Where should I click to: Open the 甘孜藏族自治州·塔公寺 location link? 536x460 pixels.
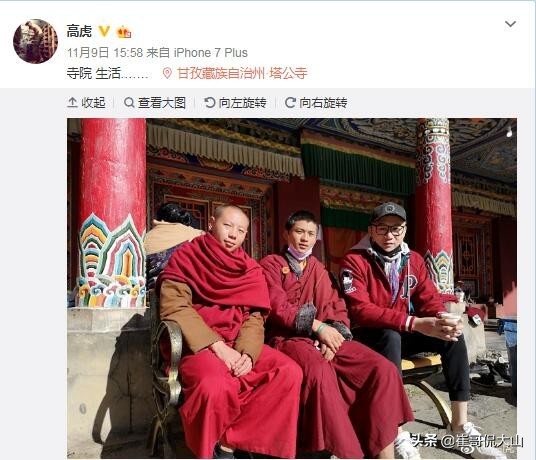point(242,73)
